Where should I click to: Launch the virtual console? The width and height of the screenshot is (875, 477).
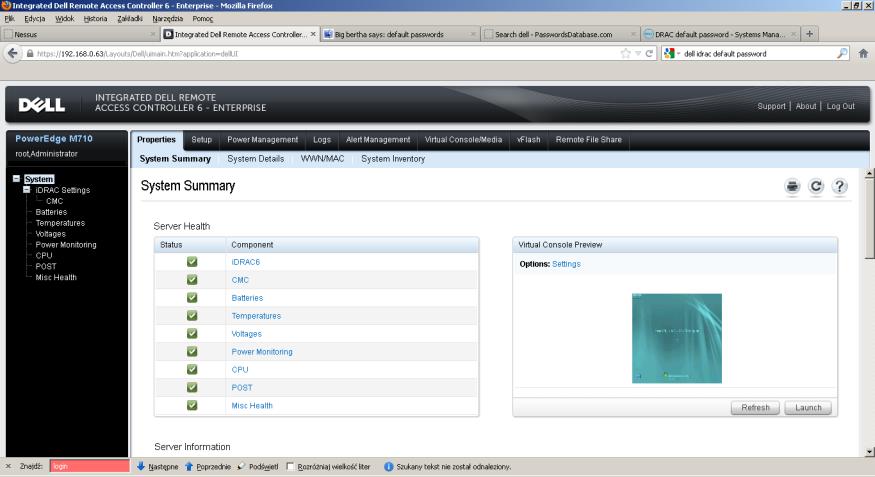point(808,408)
